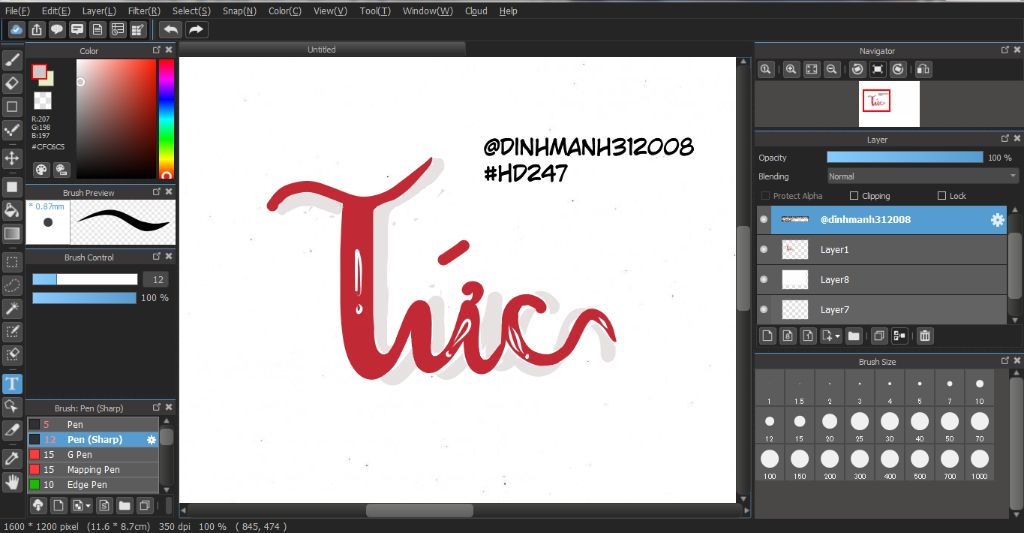1024x533 pixels.
Task: Select the G Pen brush
Action: click(x=93, y=455)
